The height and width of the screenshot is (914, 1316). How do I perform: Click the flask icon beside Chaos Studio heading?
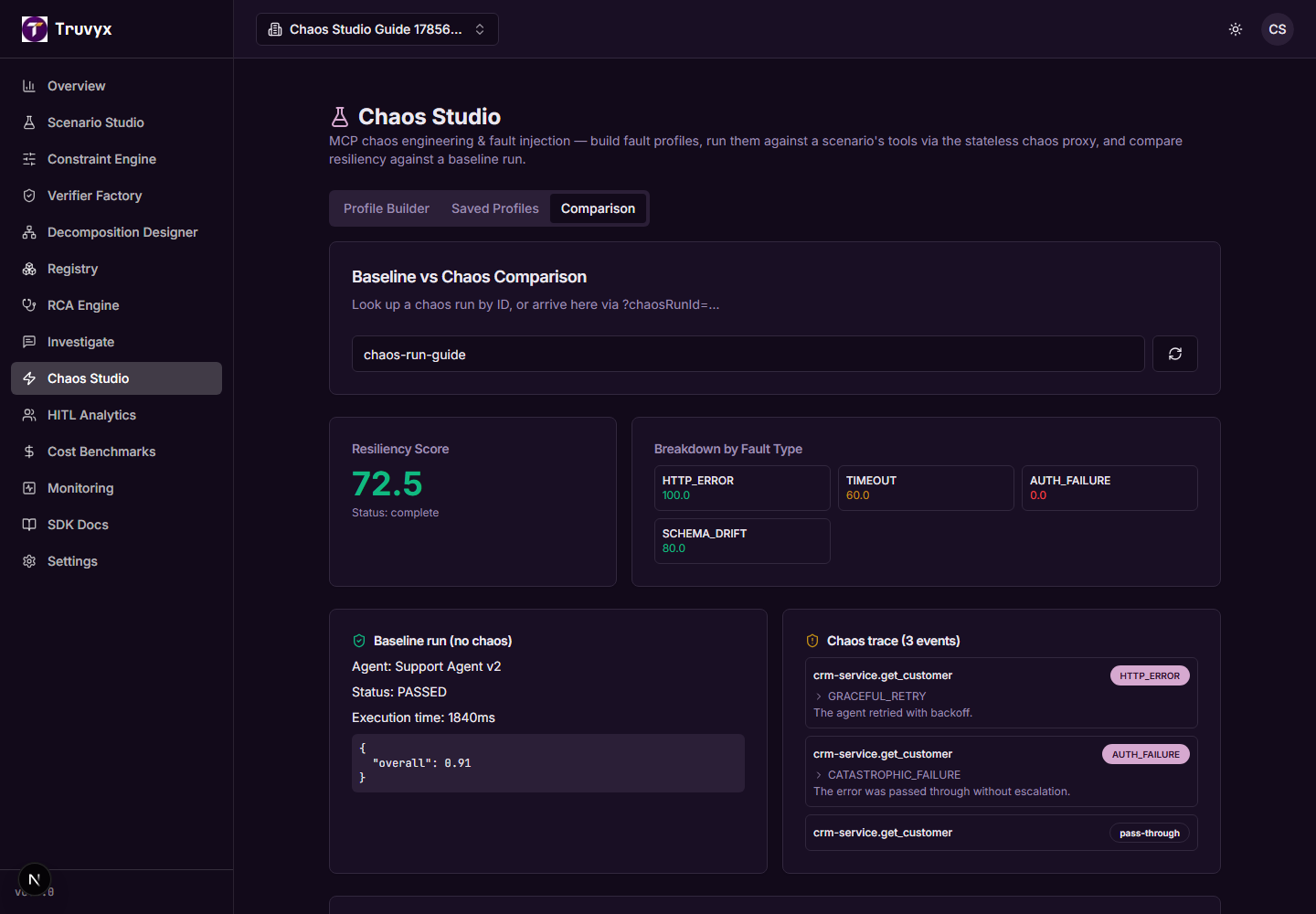(x=340, y=117)
